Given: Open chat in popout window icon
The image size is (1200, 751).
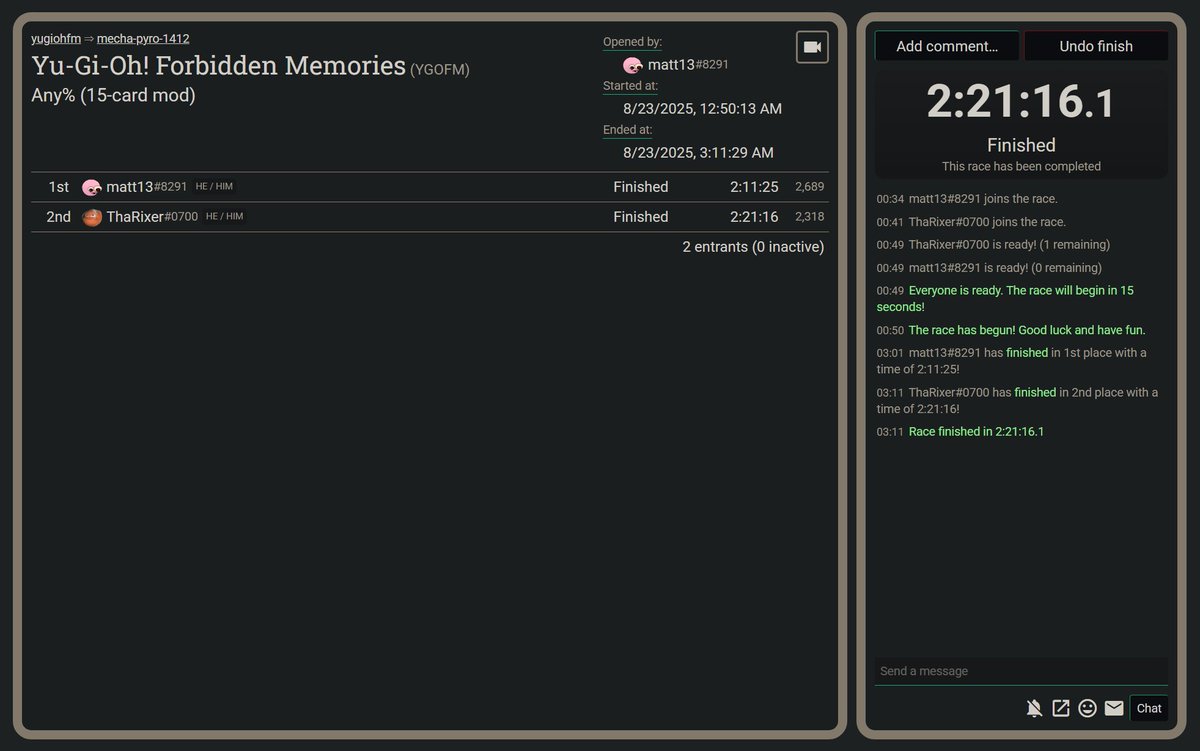Looking at the screenshot, I should (x=1061, y=708).
